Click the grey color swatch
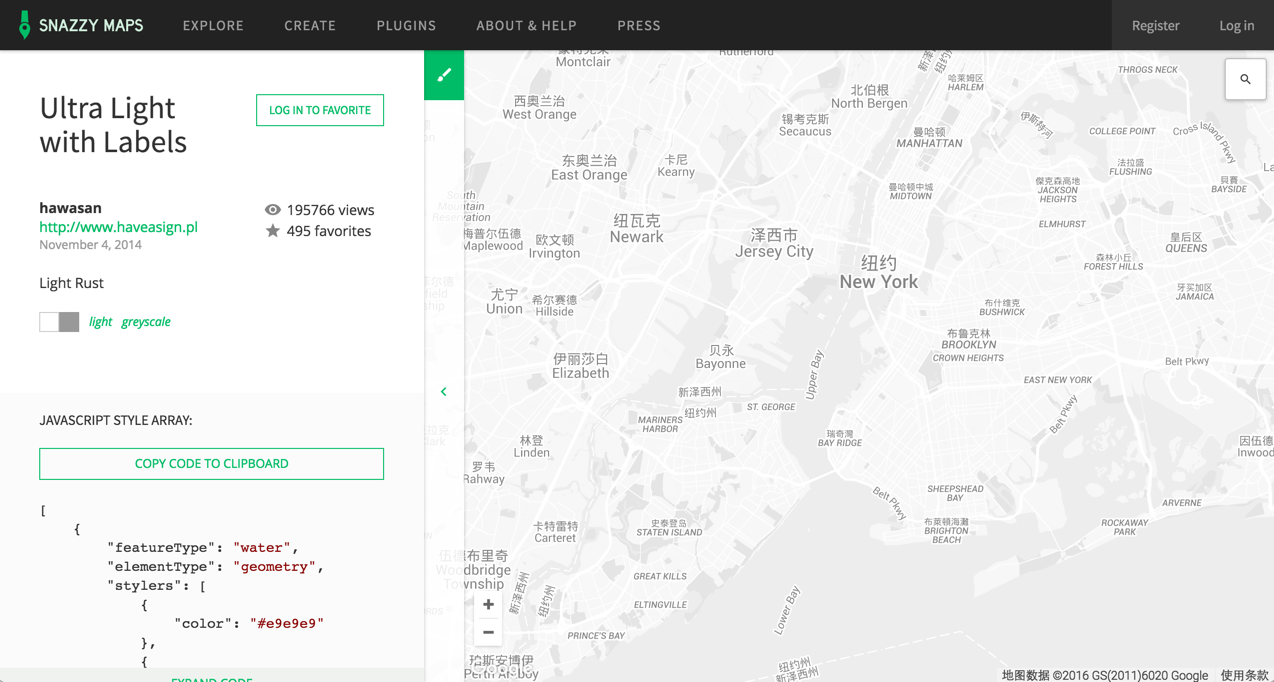Screen dimensions: 1274x682 (x=69, y=322)
